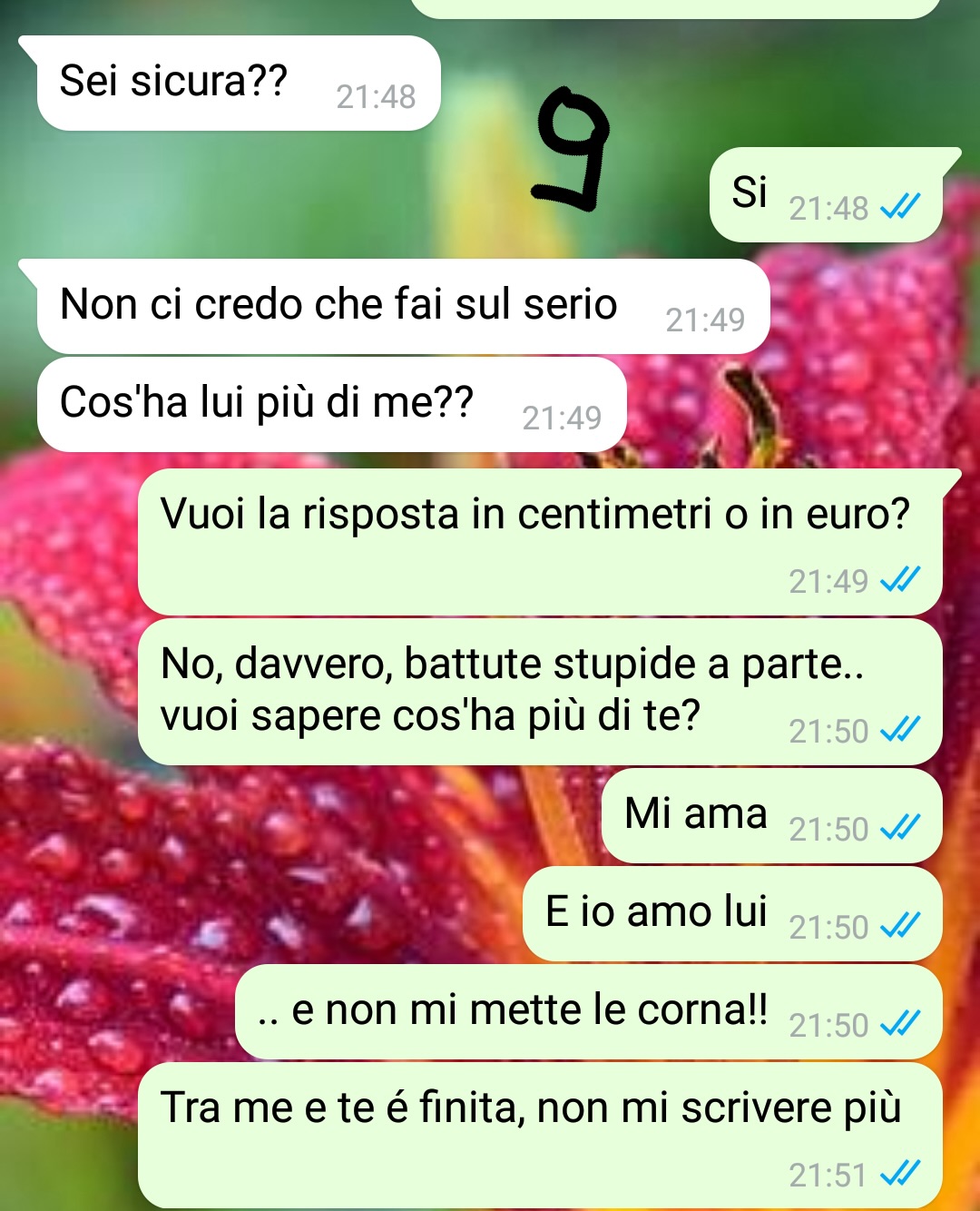Select "Non ci credo che fai sul serio" bubble
The width and height of the screenshot is (980, 1211).
(x=403, y=307)
